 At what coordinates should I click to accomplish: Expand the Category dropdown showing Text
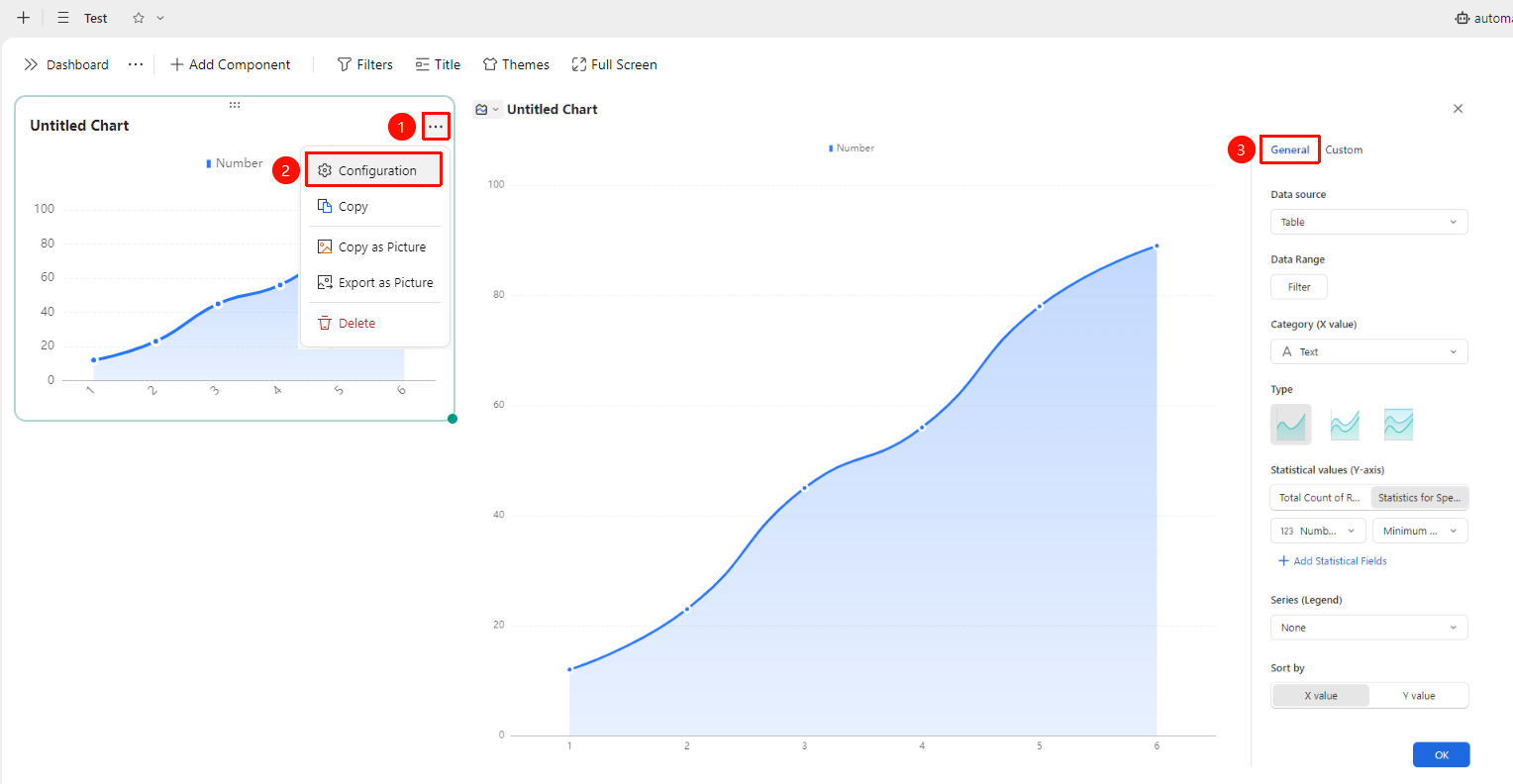tap(1369, 351)
